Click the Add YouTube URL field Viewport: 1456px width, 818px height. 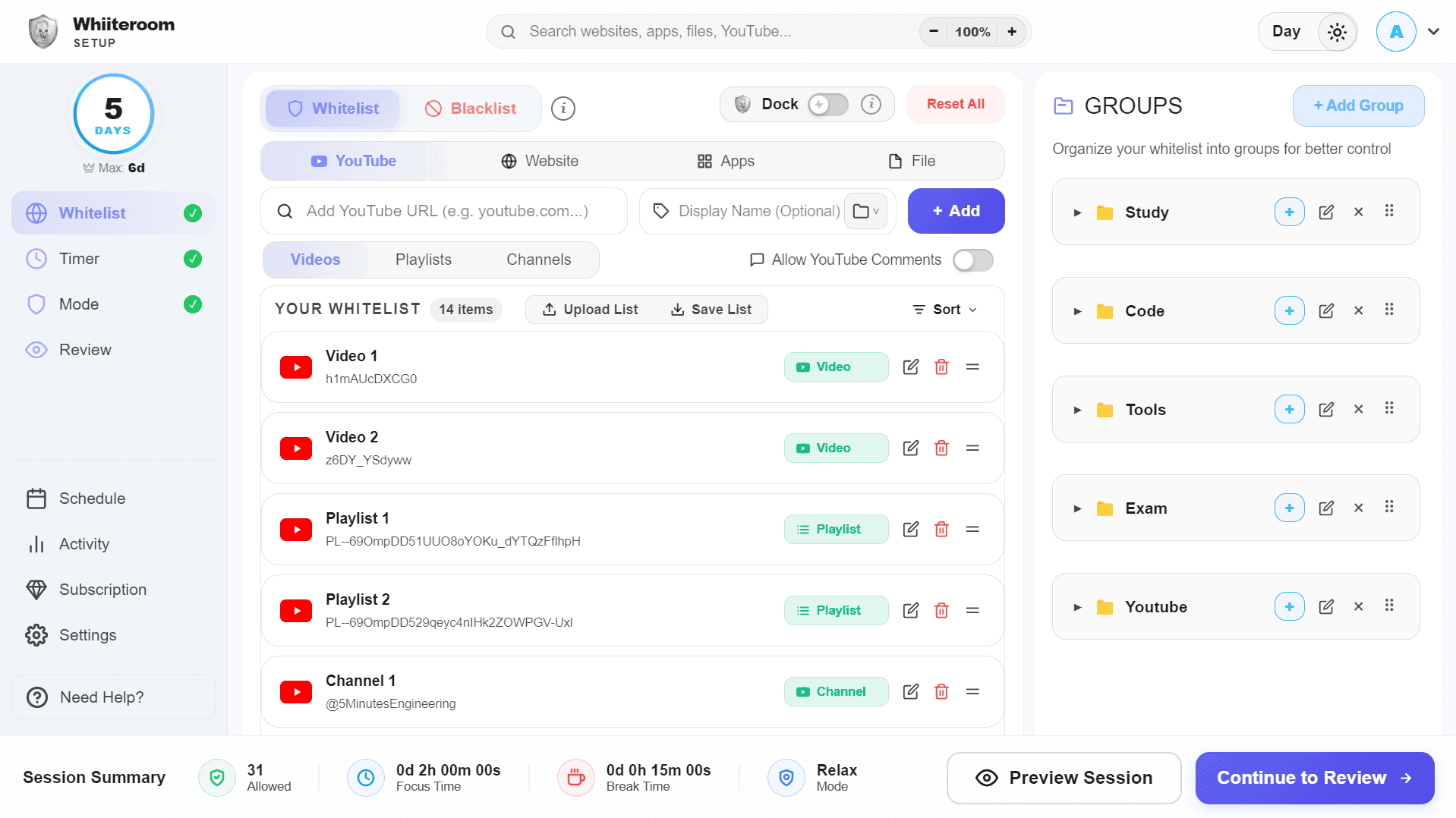[444, 211]
